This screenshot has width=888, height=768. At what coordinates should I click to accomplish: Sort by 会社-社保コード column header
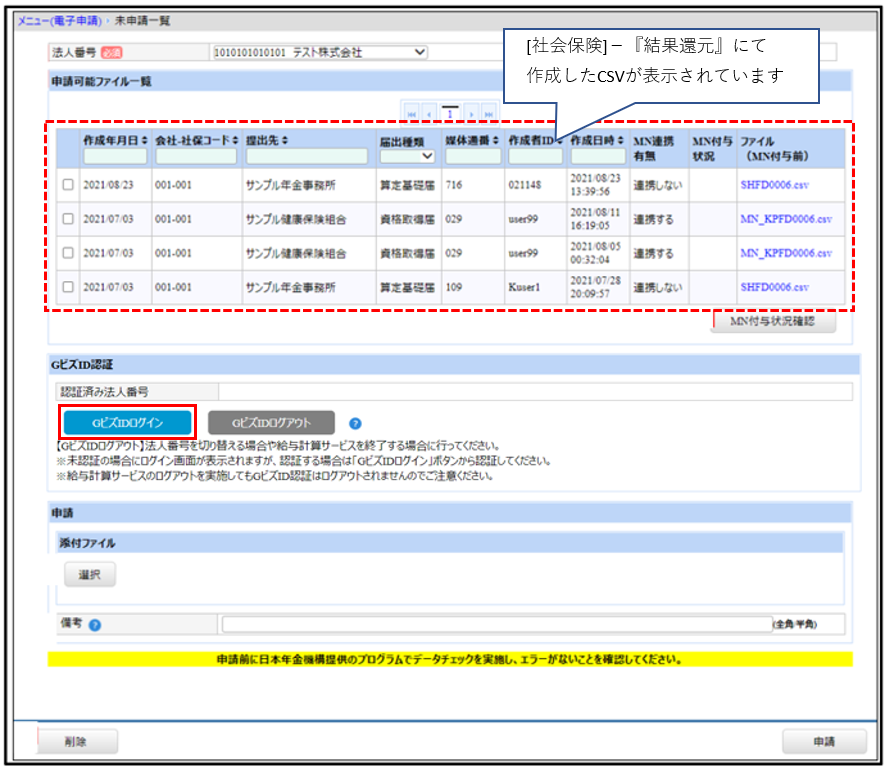click(197, 140)
